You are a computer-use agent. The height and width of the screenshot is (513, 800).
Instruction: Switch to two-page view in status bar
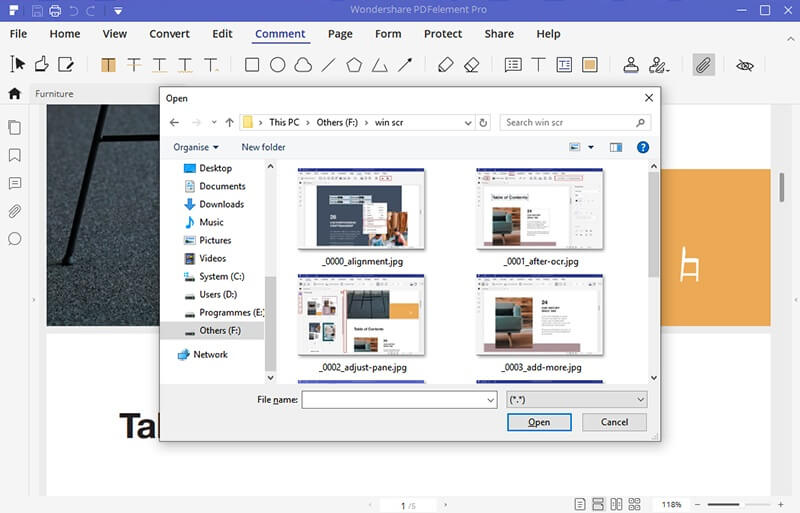pos(616,504)
